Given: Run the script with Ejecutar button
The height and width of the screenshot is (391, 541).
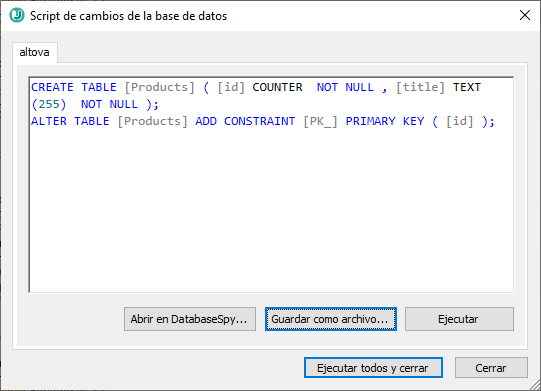Looking at the screenshot, I should pyautogui.click(x=459, y=319).
